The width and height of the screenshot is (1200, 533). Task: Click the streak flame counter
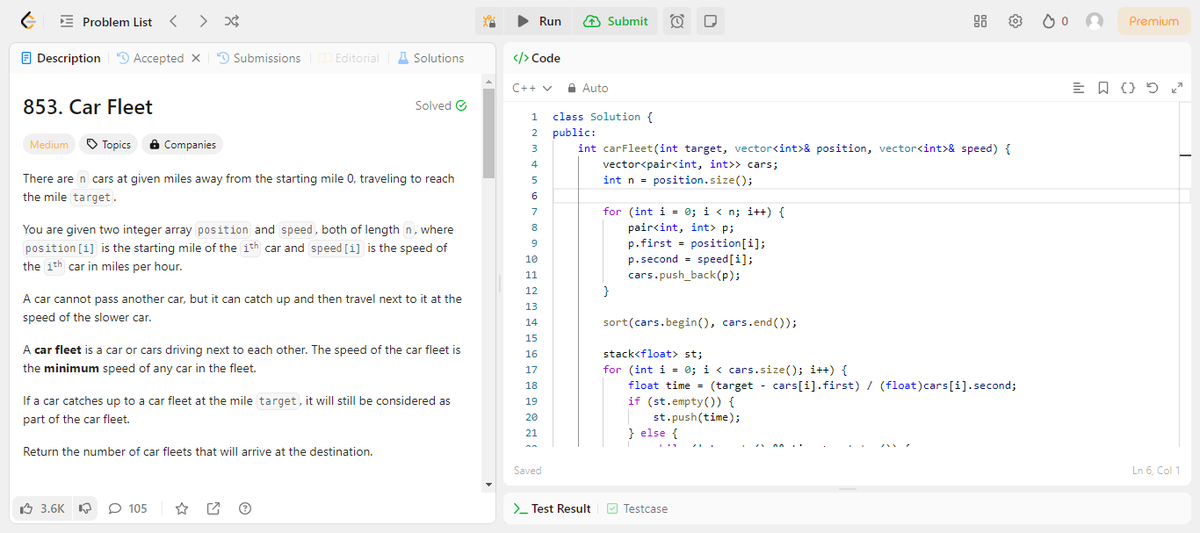click(x=1056, y=21)
